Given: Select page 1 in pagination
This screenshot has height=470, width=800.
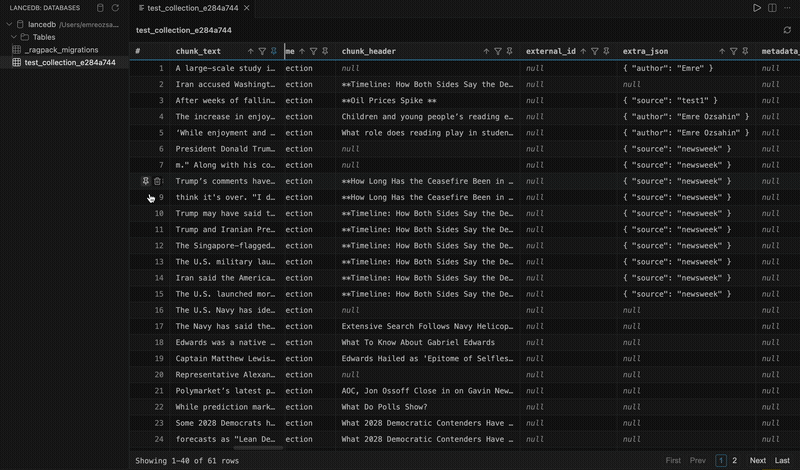Looking at the screenshot, I should [x=721, y=460].
